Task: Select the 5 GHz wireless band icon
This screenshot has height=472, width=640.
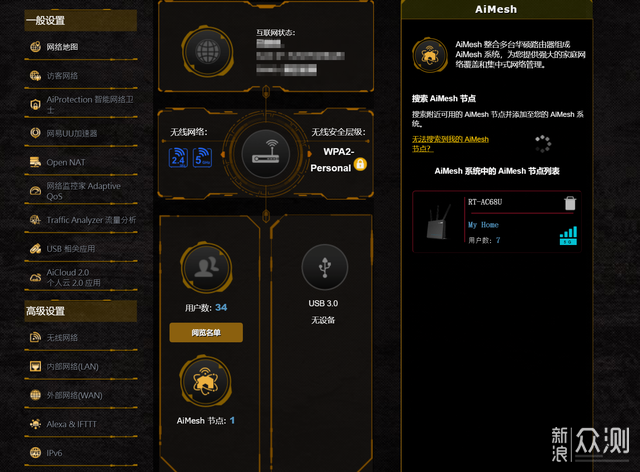Action: (202, 158)
